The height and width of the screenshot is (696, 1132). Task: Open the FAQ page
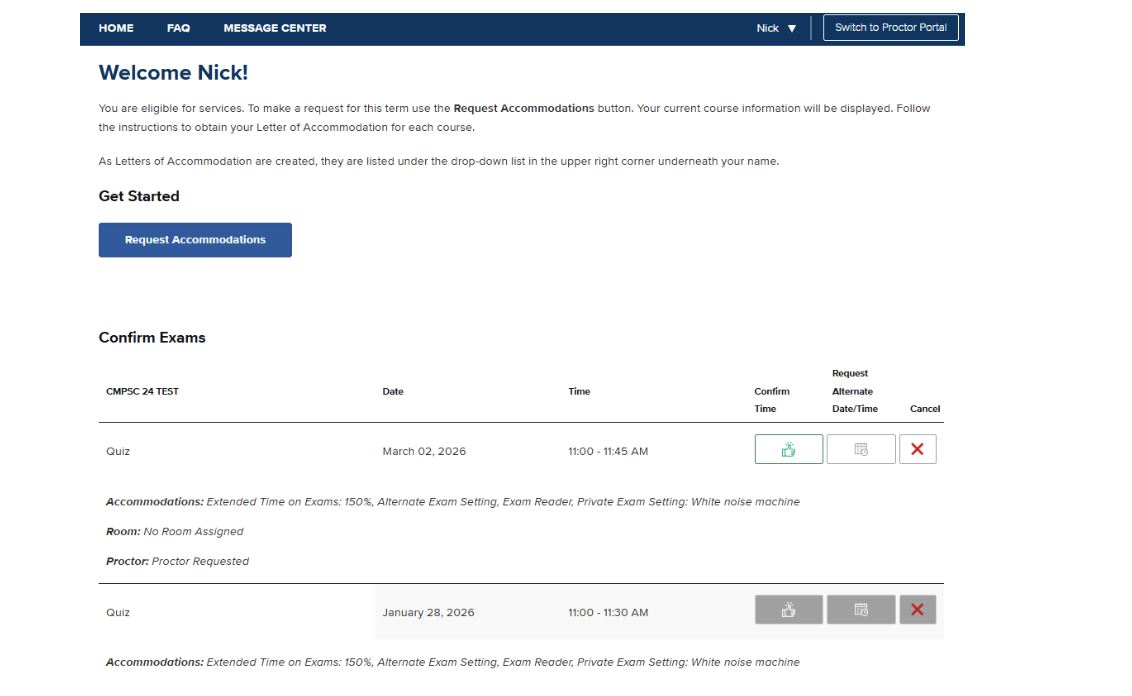pyautogui.click(x=178, y=28)
